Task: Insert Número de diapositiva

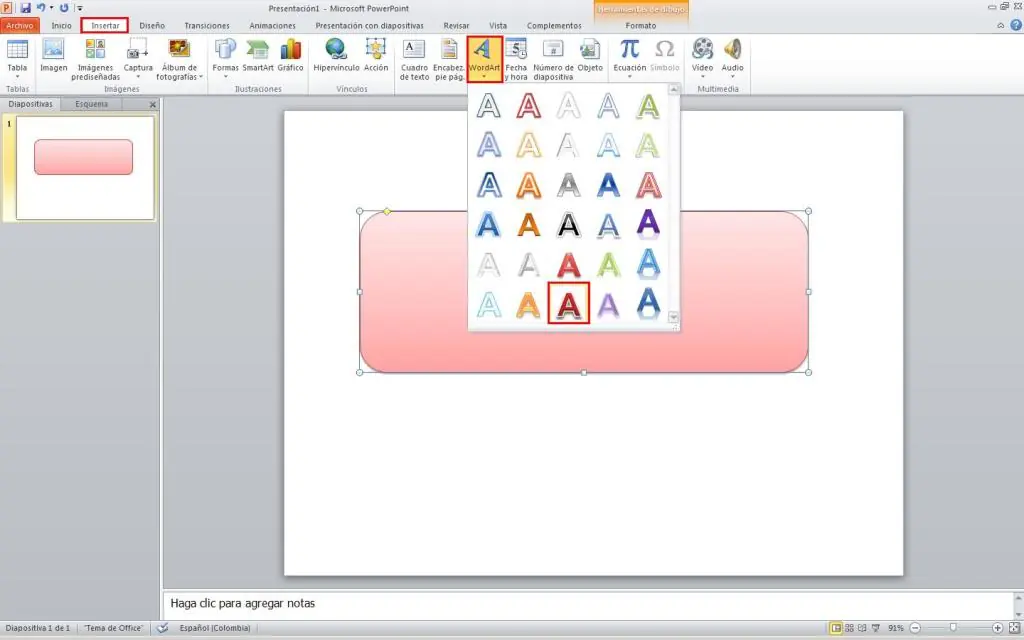Action: coord(553,59)
